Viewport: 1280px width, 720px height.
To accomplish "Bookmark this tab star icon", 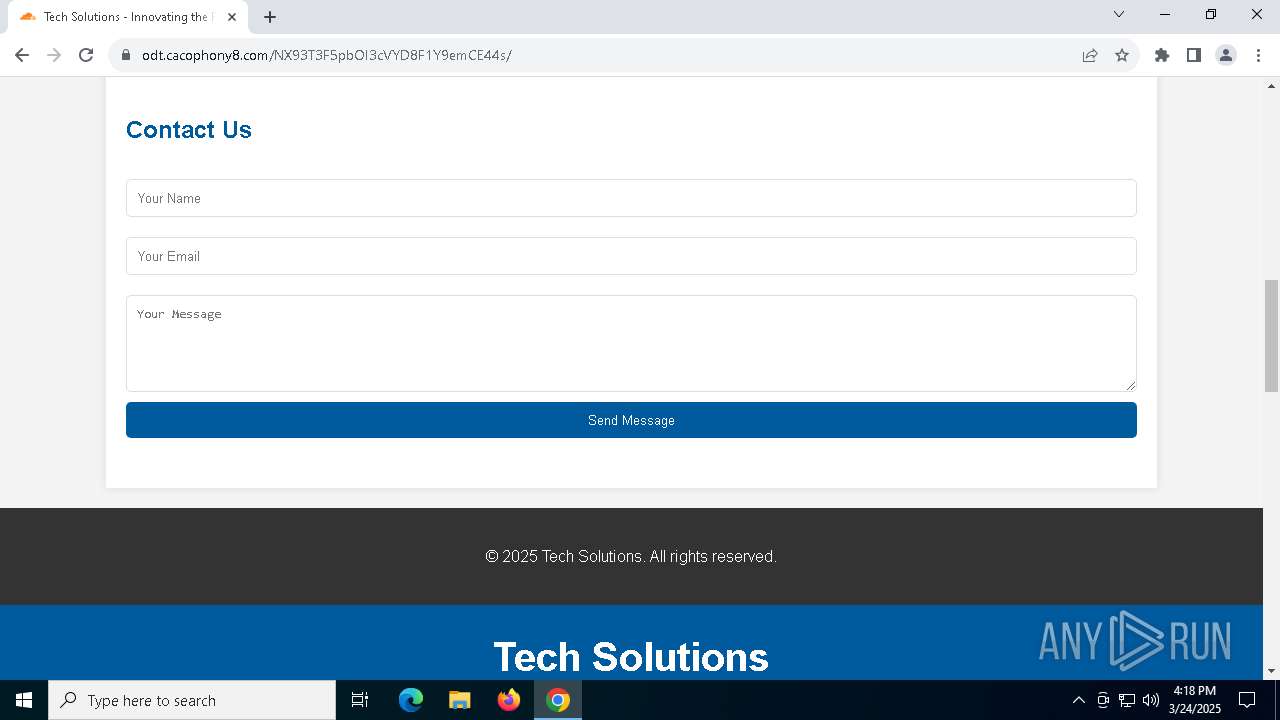I will [x=1122, y=55].
